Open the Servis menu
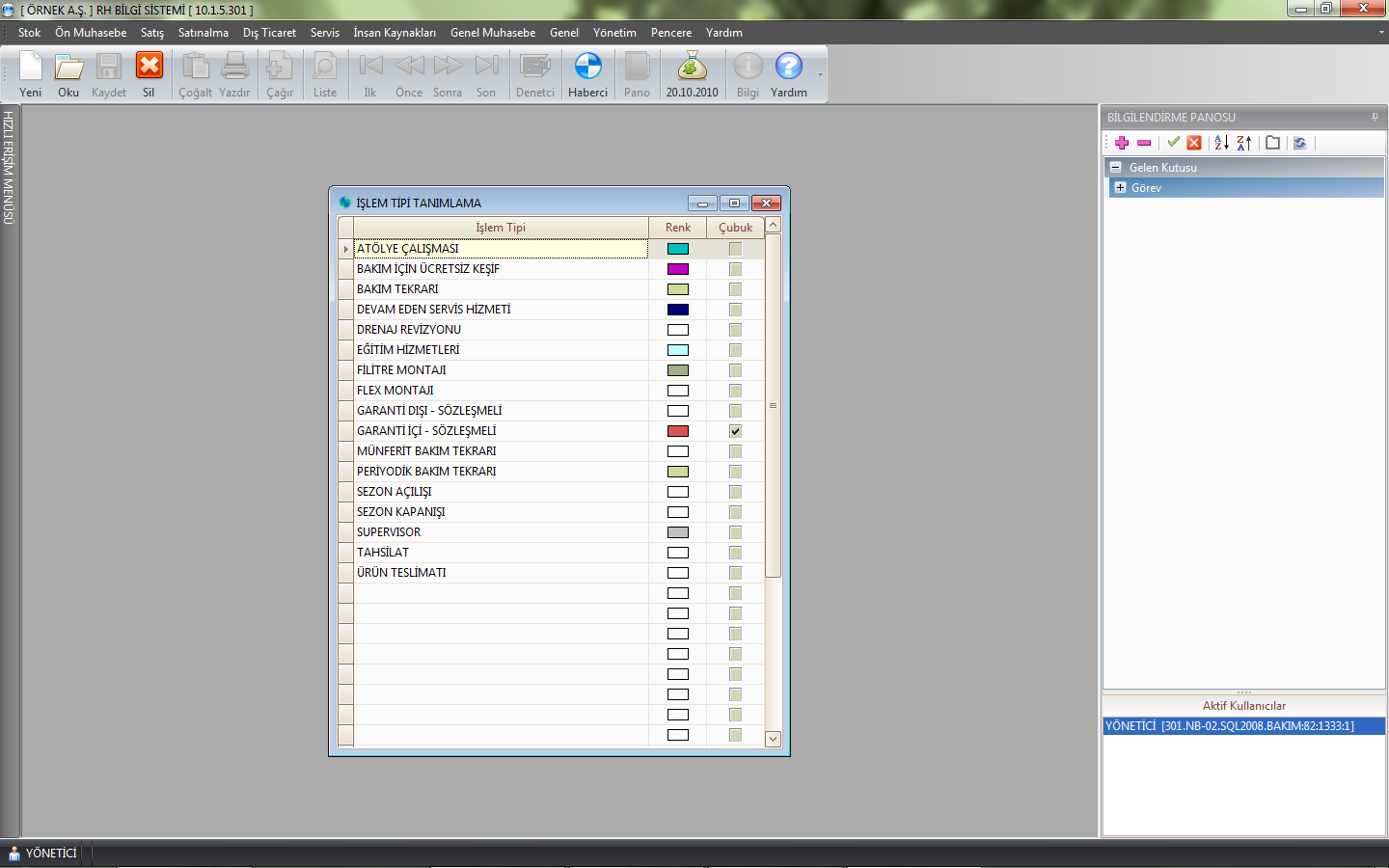Image resolution: width=1389 pixels, height=868 pixels. (324, 33)
